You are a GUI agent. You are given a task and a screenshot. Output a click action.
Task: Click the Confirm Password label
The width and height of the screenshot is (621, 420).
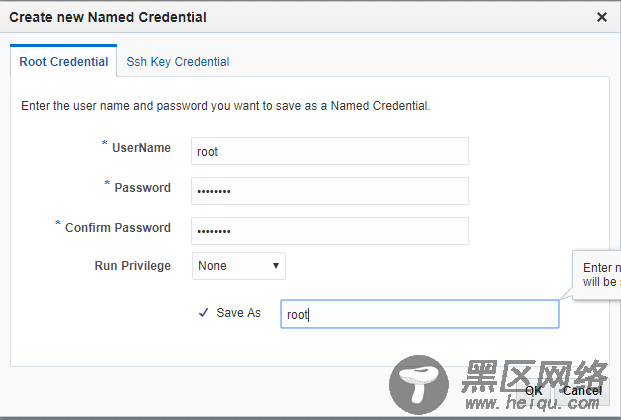coord(118,228)
